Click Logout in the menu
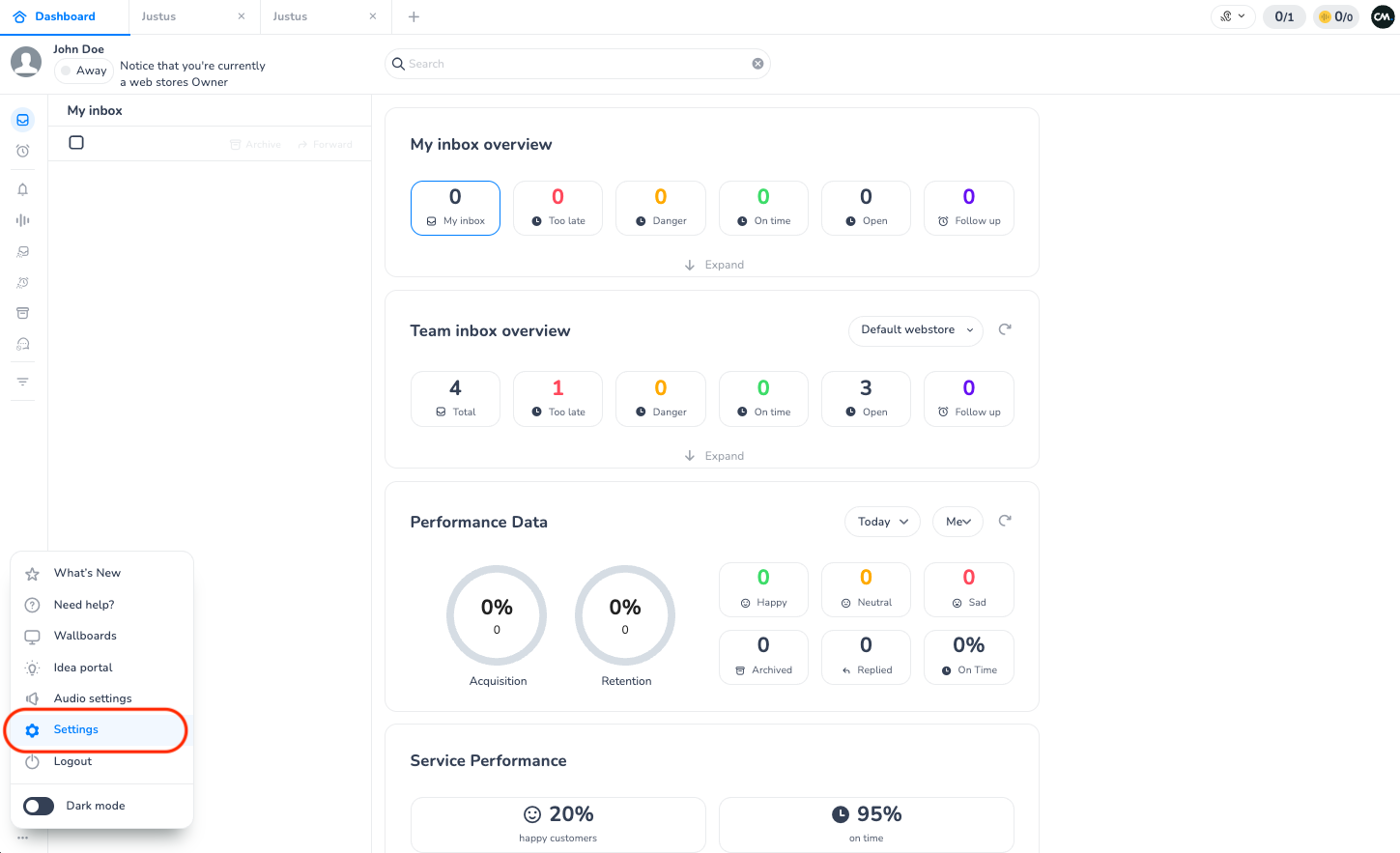The width and height of the screenshot is (1400, 853). 72,761
